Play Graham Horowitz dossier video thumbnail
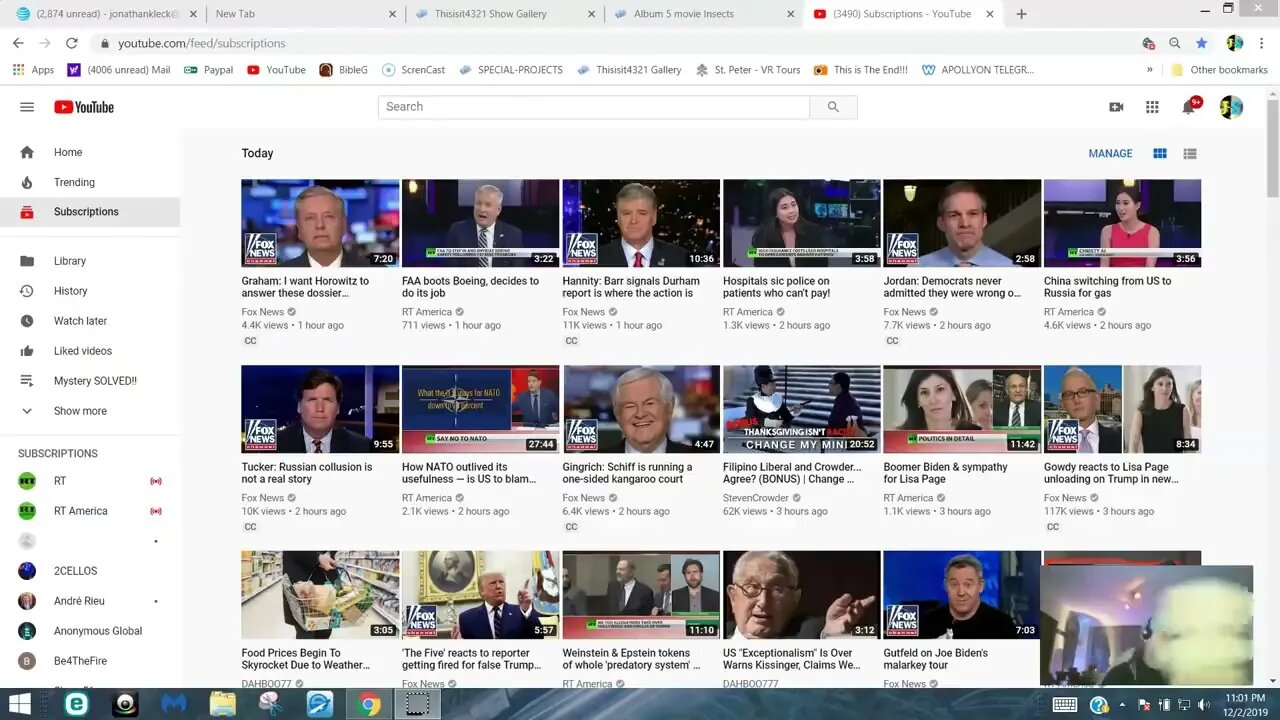 pos(320,223)
